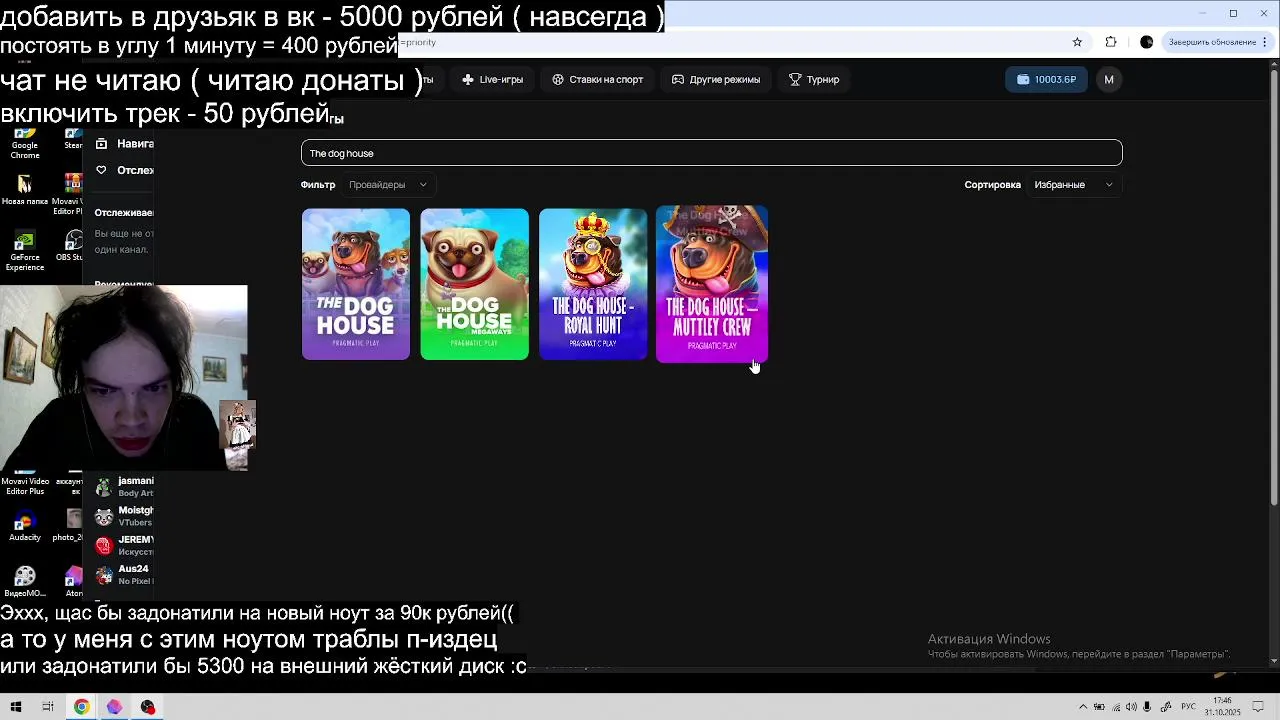Open volume control in system tray

[1132, 707]
